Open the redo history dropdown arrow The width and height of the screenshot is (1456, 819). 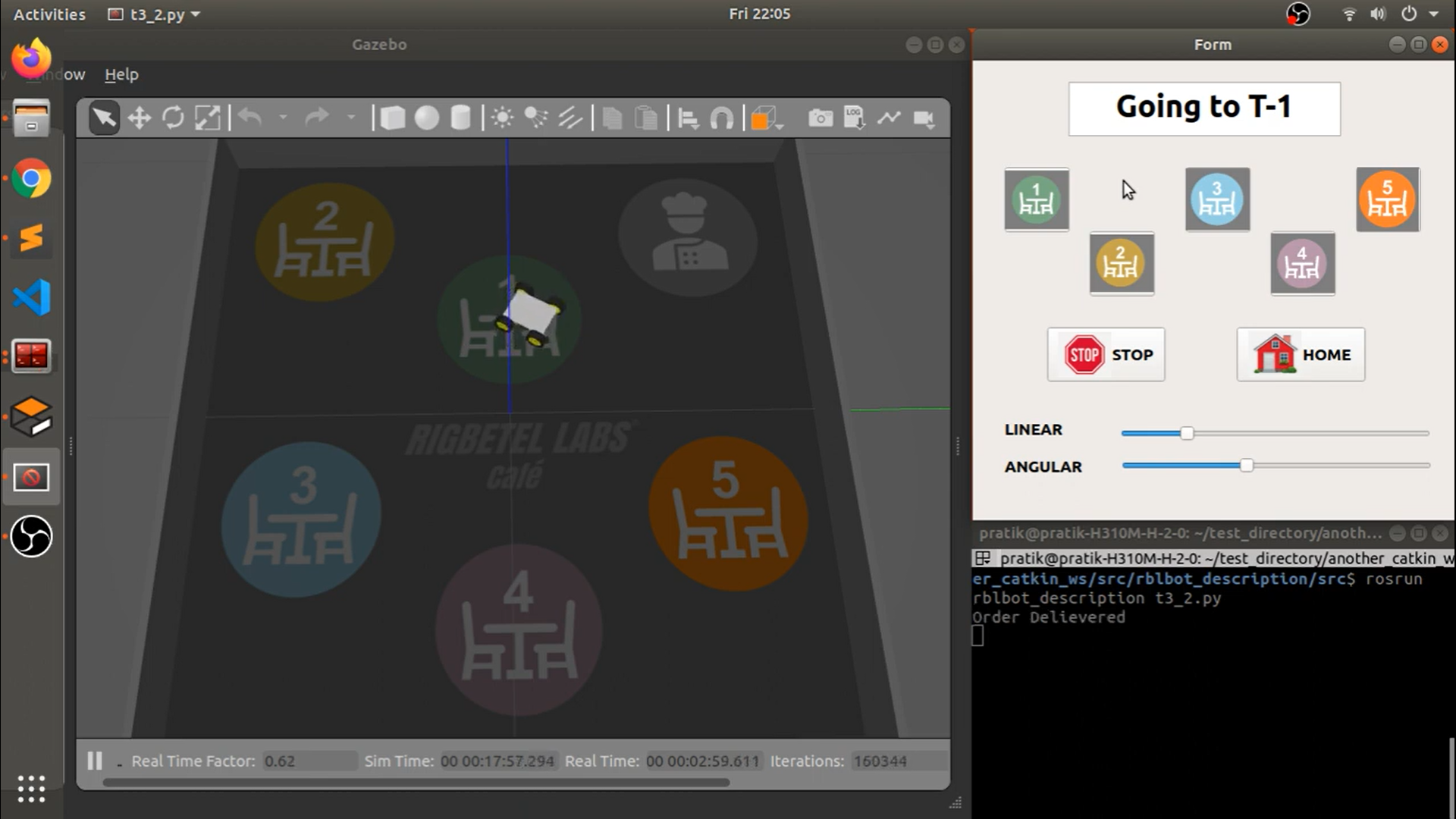coord(350,118)
